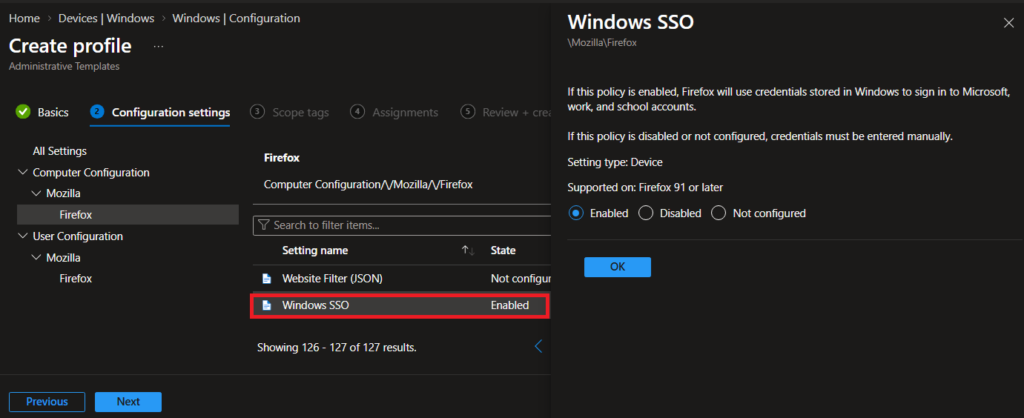Collapse the User Configuration node
Viewport: 1024px width, 418px height.
(x=23, y=236)
